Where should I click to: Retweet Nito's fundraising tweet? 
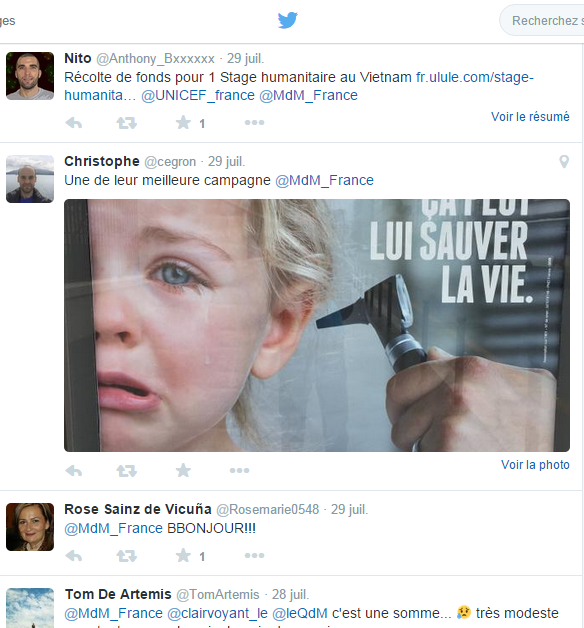[127, 123]
